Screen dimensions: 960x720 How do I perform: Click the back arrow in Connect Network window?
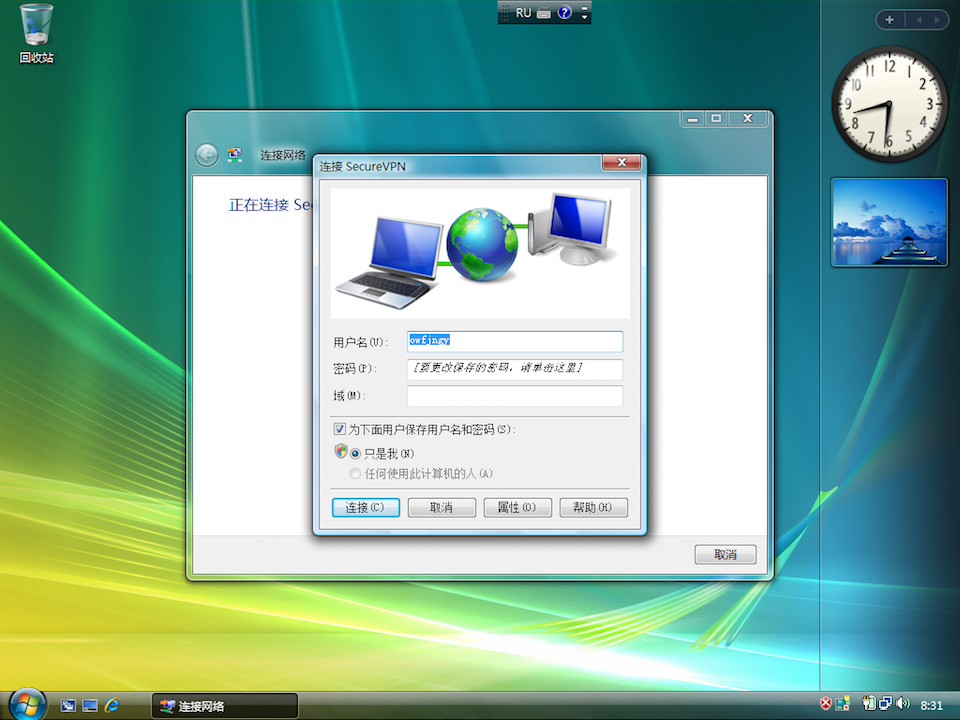(x=207, y=155)
